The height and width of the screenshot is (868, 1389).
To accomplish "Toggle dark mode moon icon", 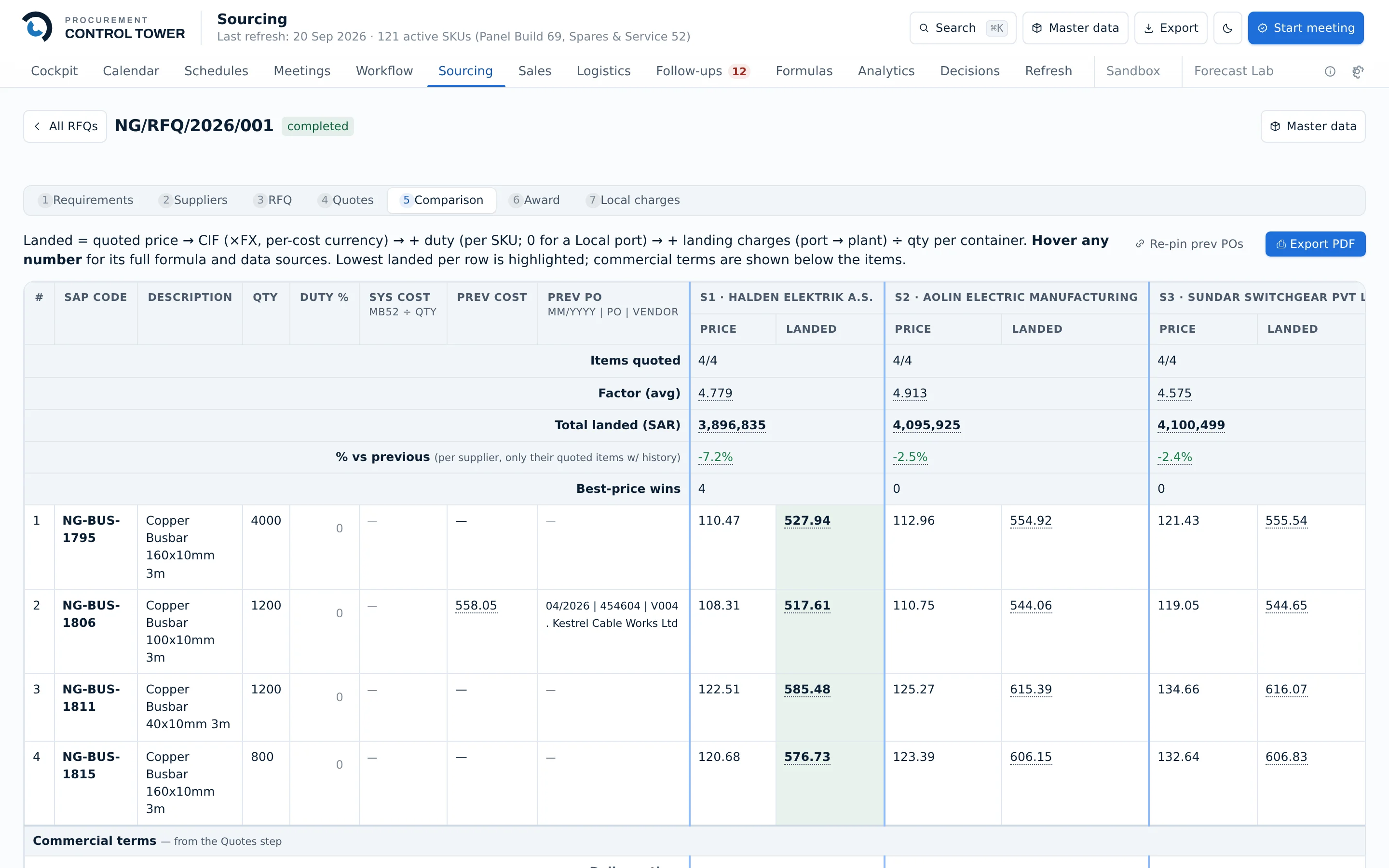I will [x=1228, y=28].
